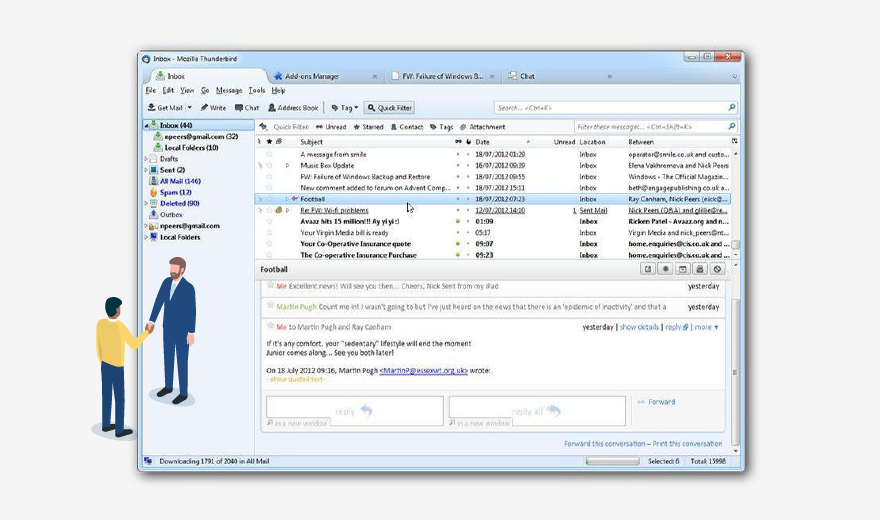880x520 pixels.
Task: Toggle the Attachment quick filter
Action: tap(482, 127)
